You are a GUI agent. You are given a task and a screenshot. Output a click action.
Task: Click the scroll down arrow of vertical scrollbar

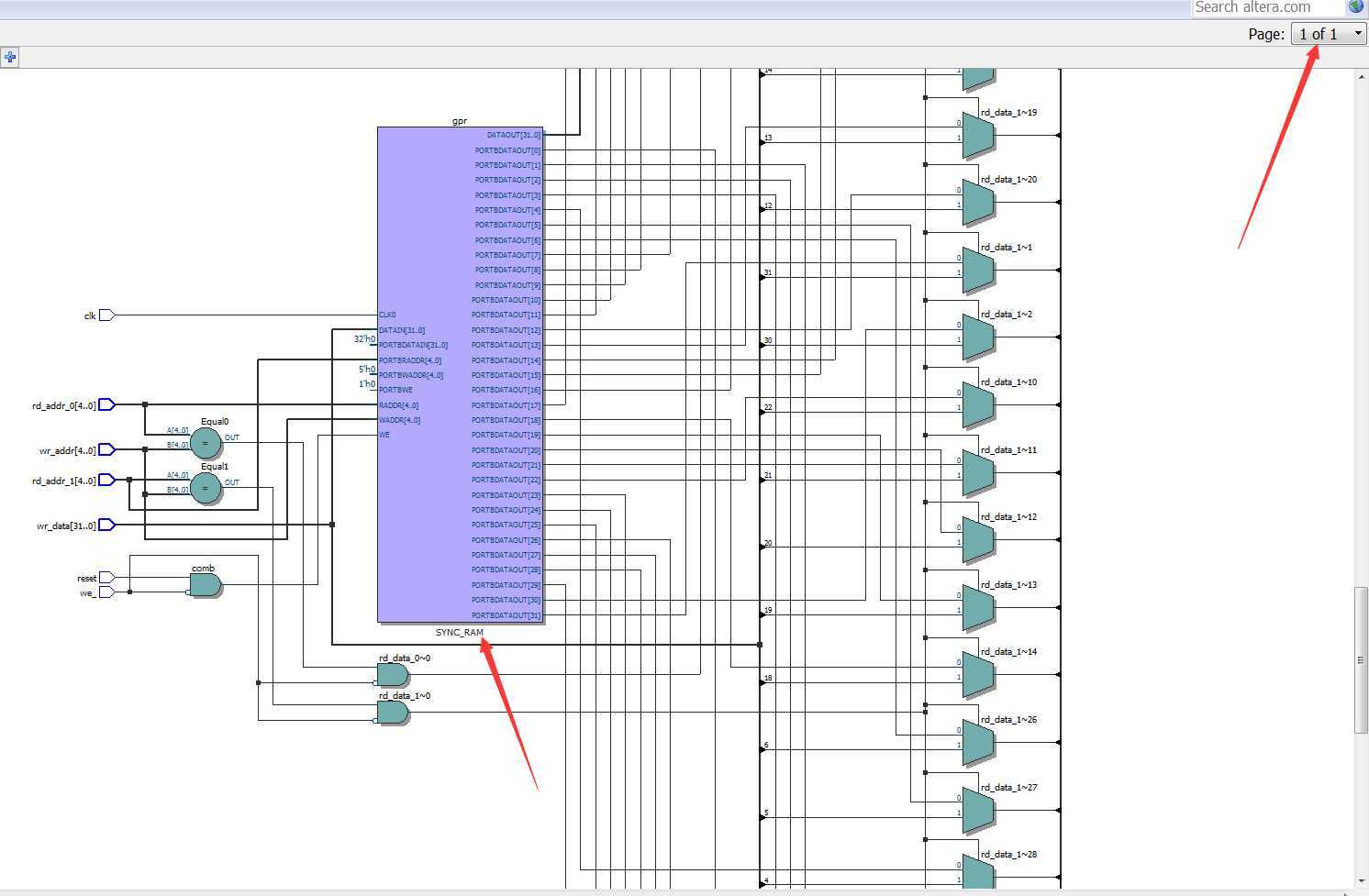pos(1361,880)
